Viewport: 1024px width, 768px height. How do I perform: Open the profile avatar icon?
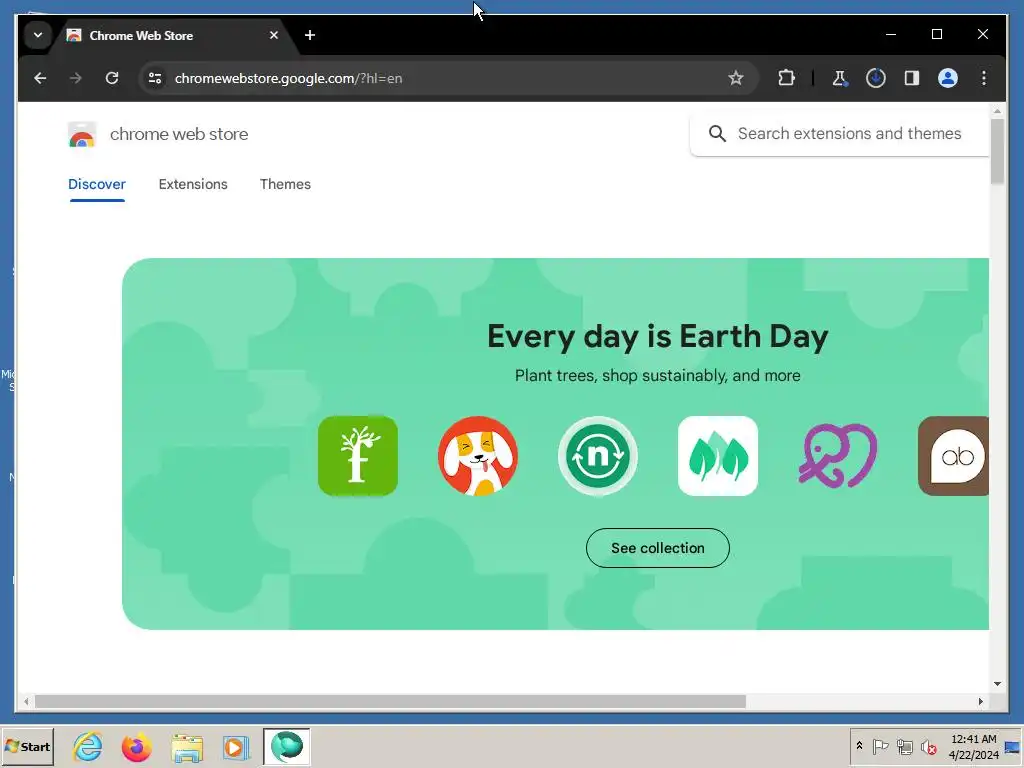click(948, 78)
